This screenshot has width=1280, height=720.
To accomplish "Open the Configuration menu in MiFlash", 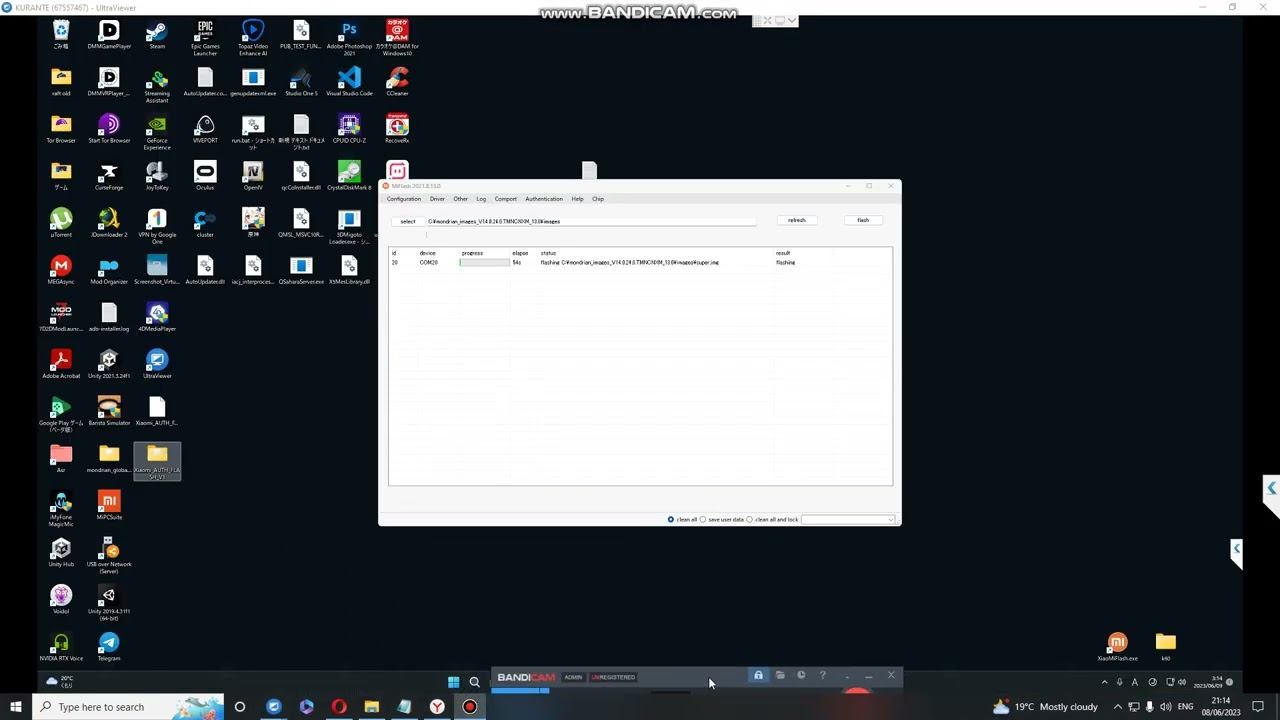I will (404, 199).
